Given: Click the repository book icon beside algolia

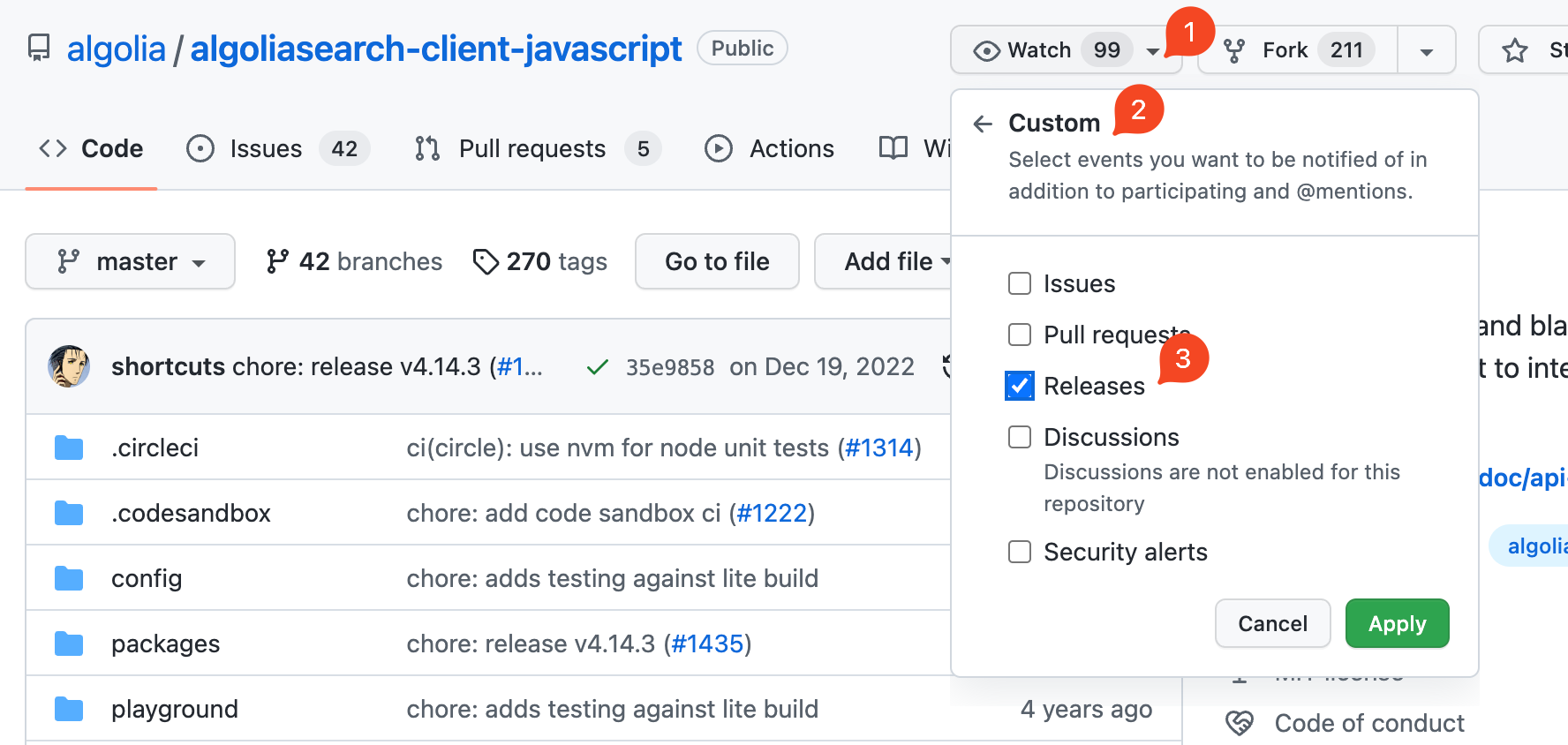Looking at the screenshot, I should [39, 49].
